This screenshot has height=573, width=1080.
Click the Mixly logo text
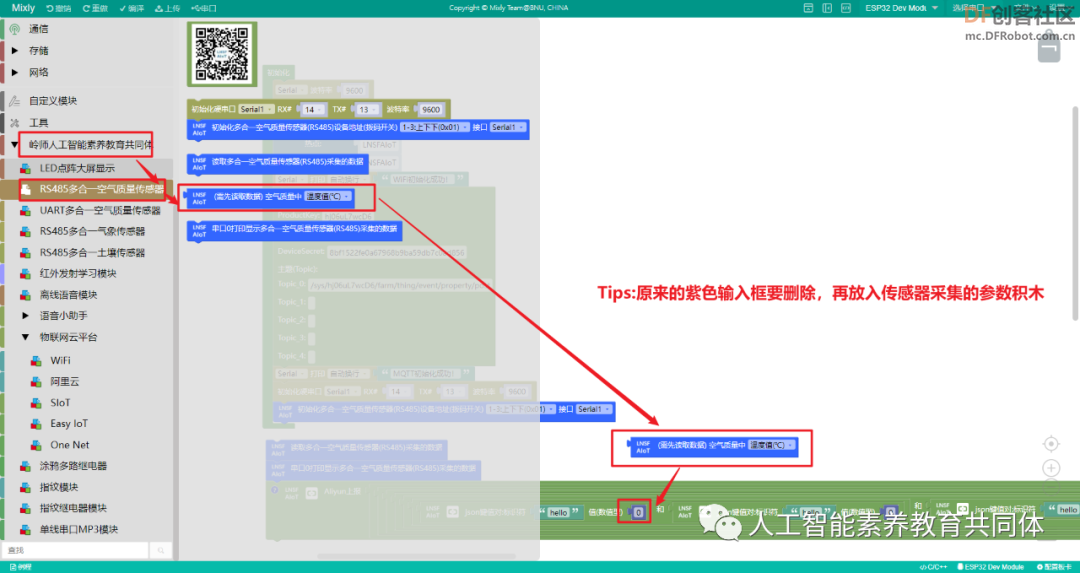point(23,8)
